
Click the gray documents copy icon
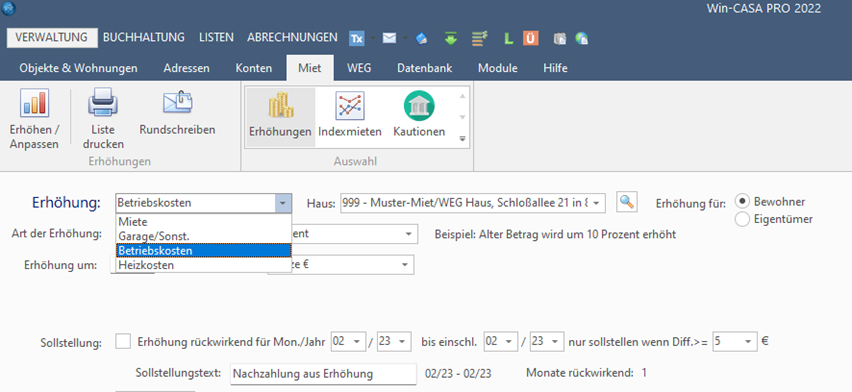pos(560,39)
